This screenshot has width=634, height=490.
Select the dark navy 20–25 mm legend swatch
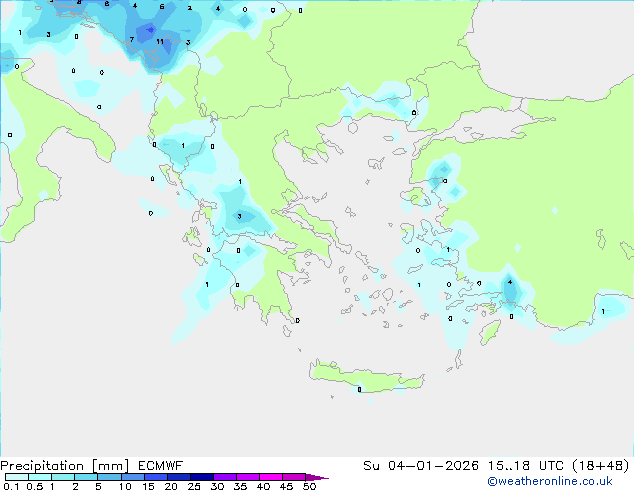pos(178,477)
